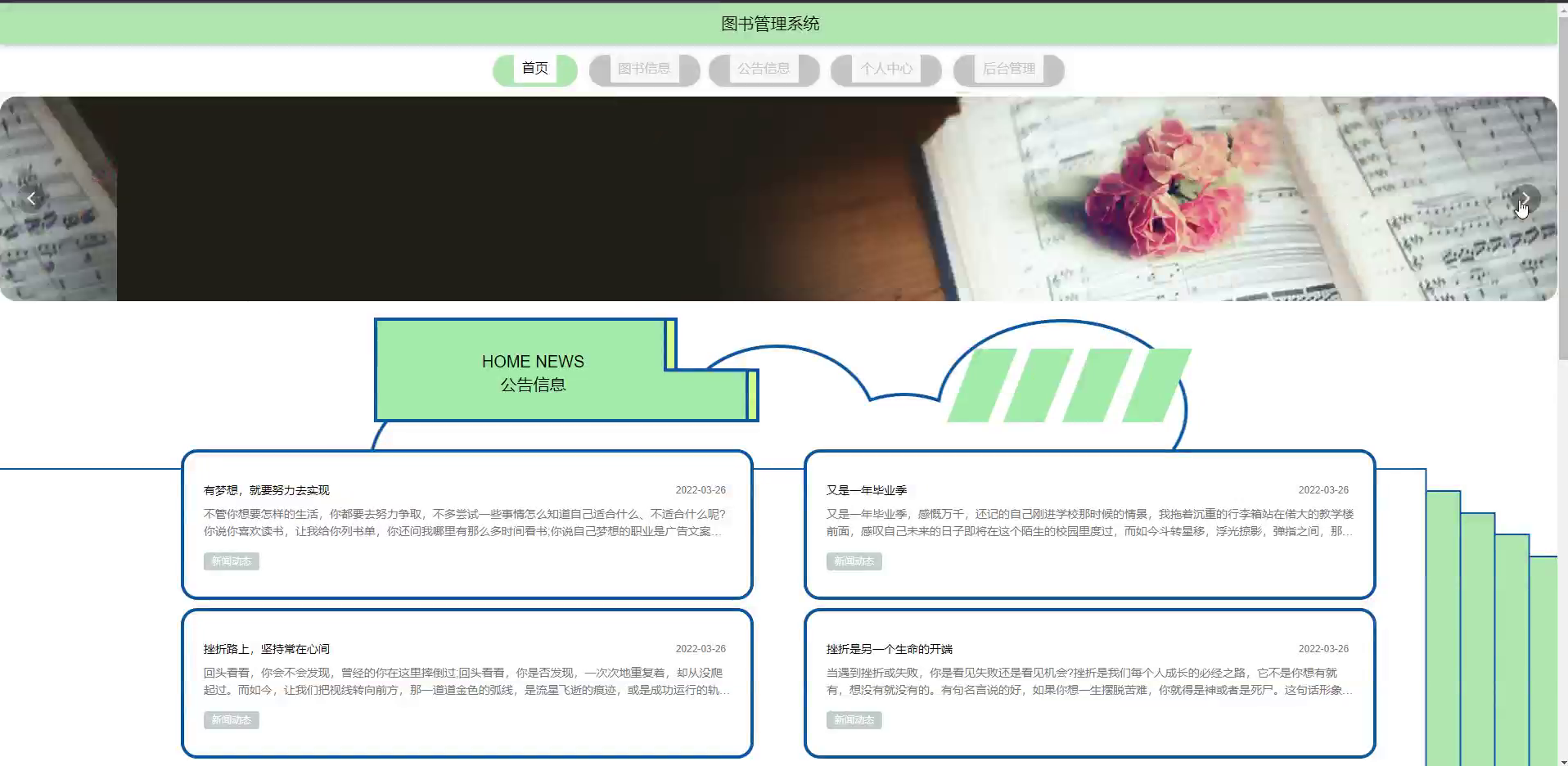Open the 公告信息 navigation tab
The height and width of the screenshot is (766, 1568).
click(764, 70)
